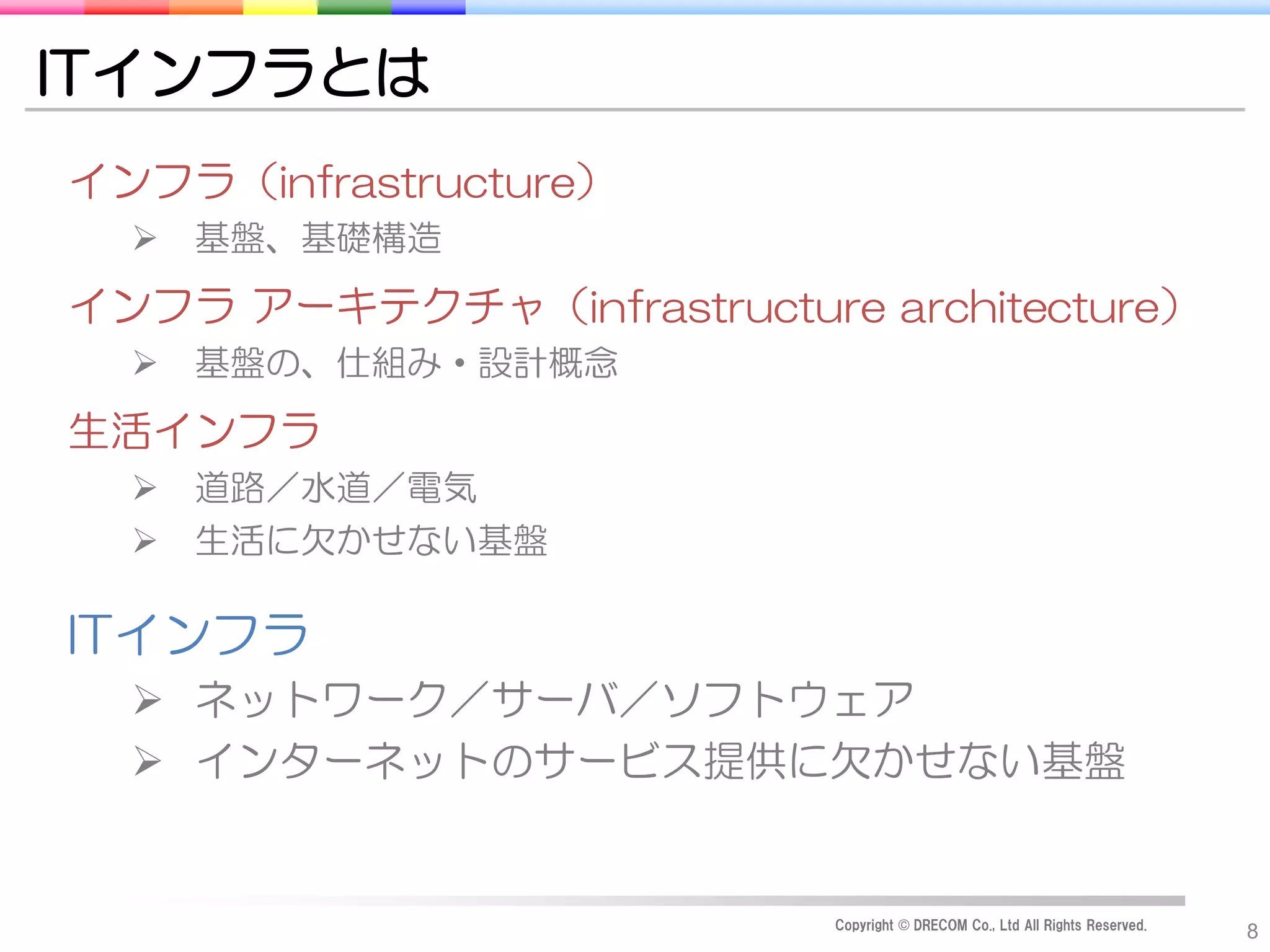Click the arrow bullet before 道路／水道／電気
This screenshot has width=1270, height=952.
[x=145, y=488]
